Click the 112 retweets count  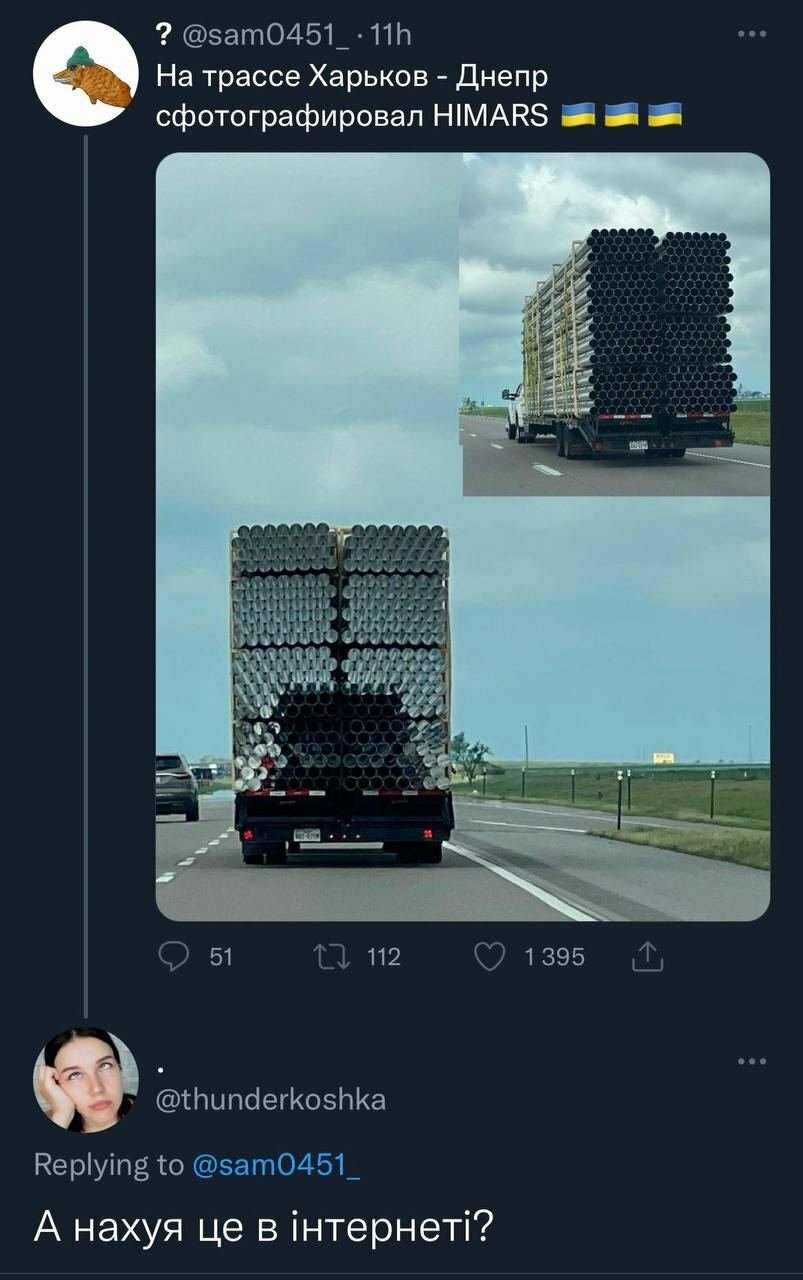coord(384,957)
